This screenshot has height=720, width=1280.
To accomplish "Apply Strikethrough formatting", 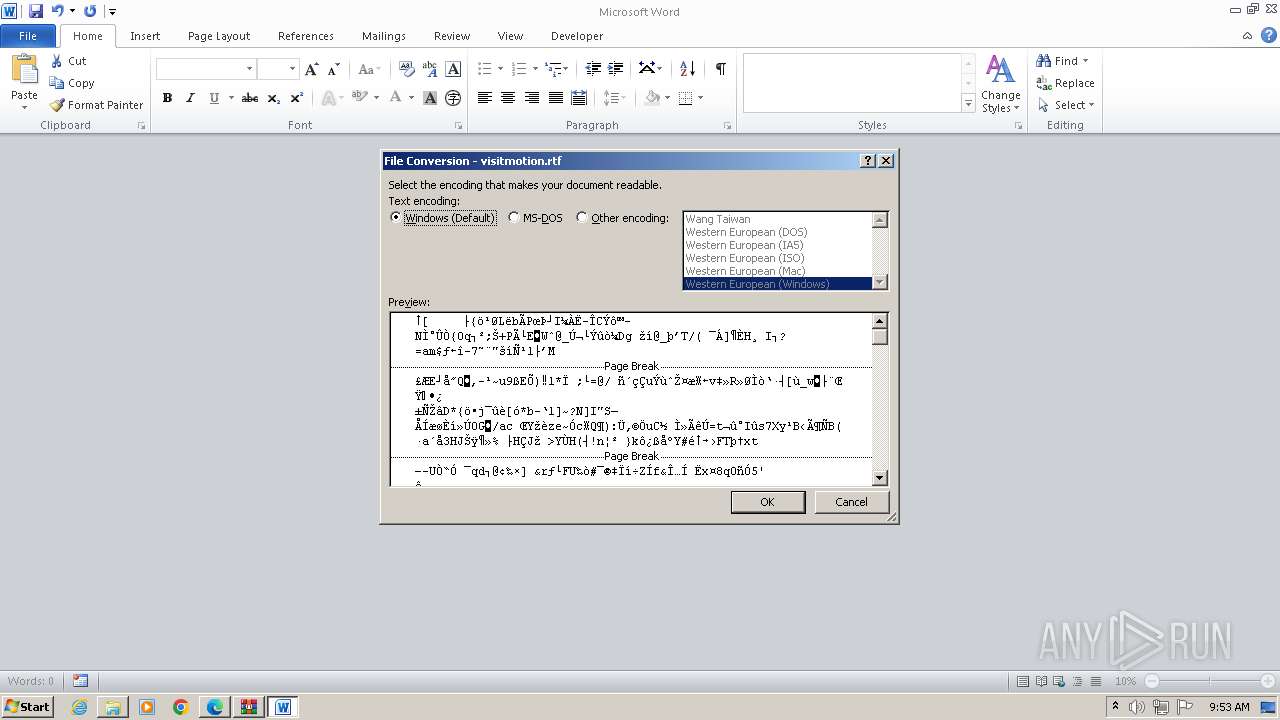I will tap(250, 98).
